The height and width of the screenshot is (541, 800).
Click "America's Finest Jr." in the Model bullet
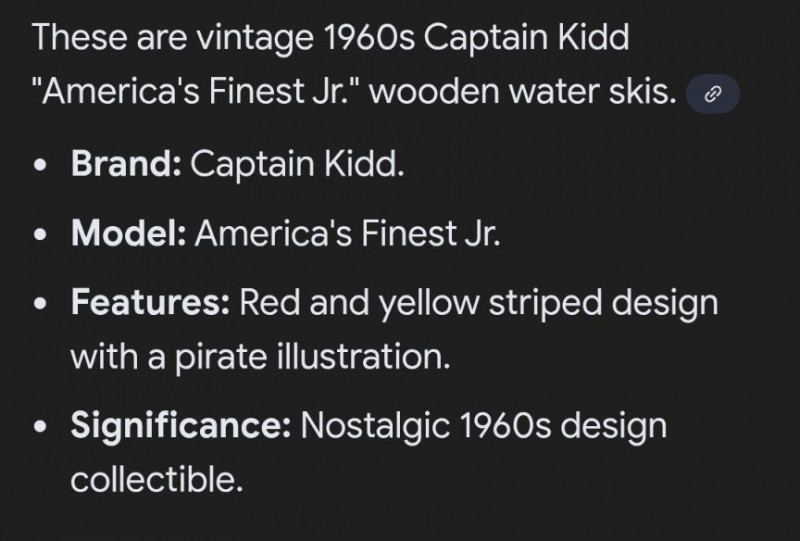347,235
